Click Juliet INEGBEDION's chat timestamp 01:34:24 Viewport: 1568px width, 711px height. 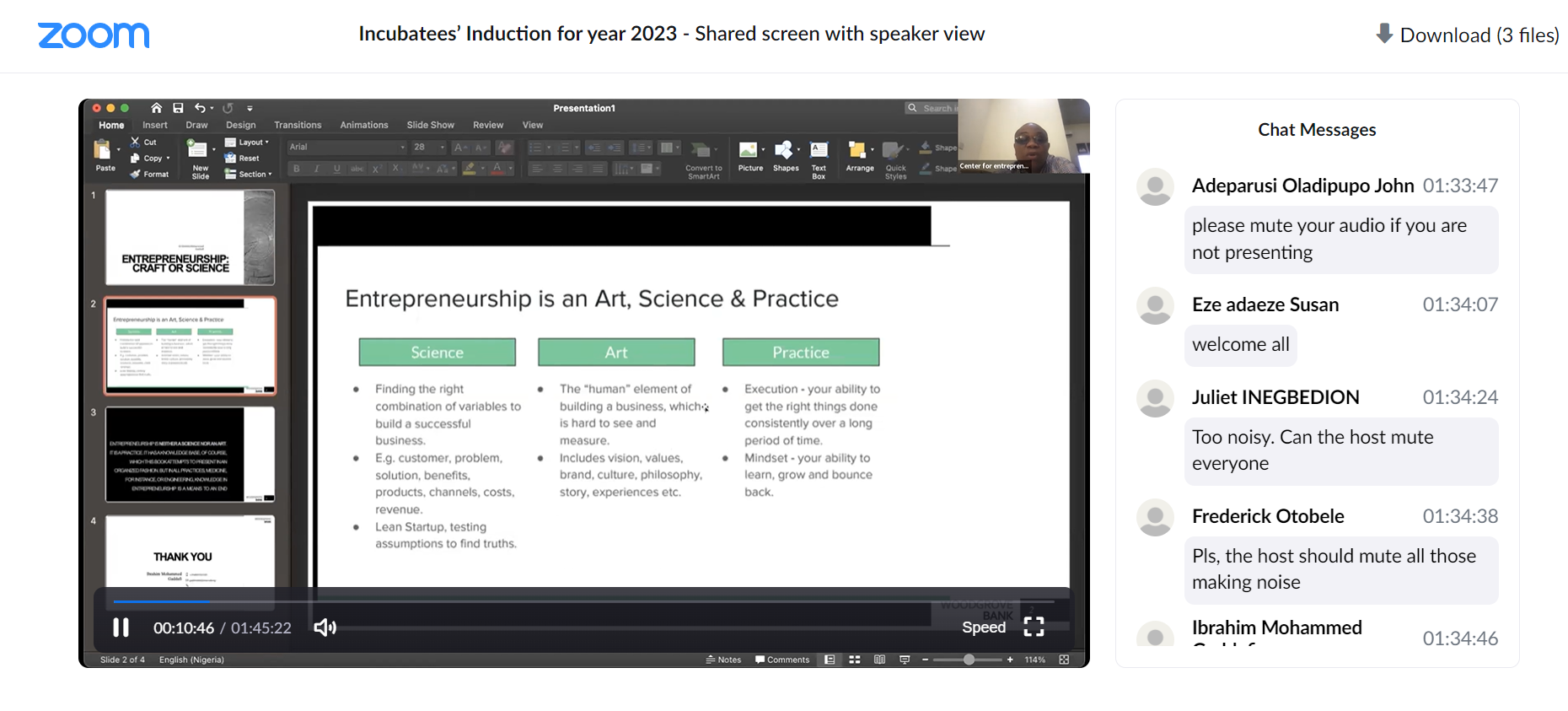1460,397
